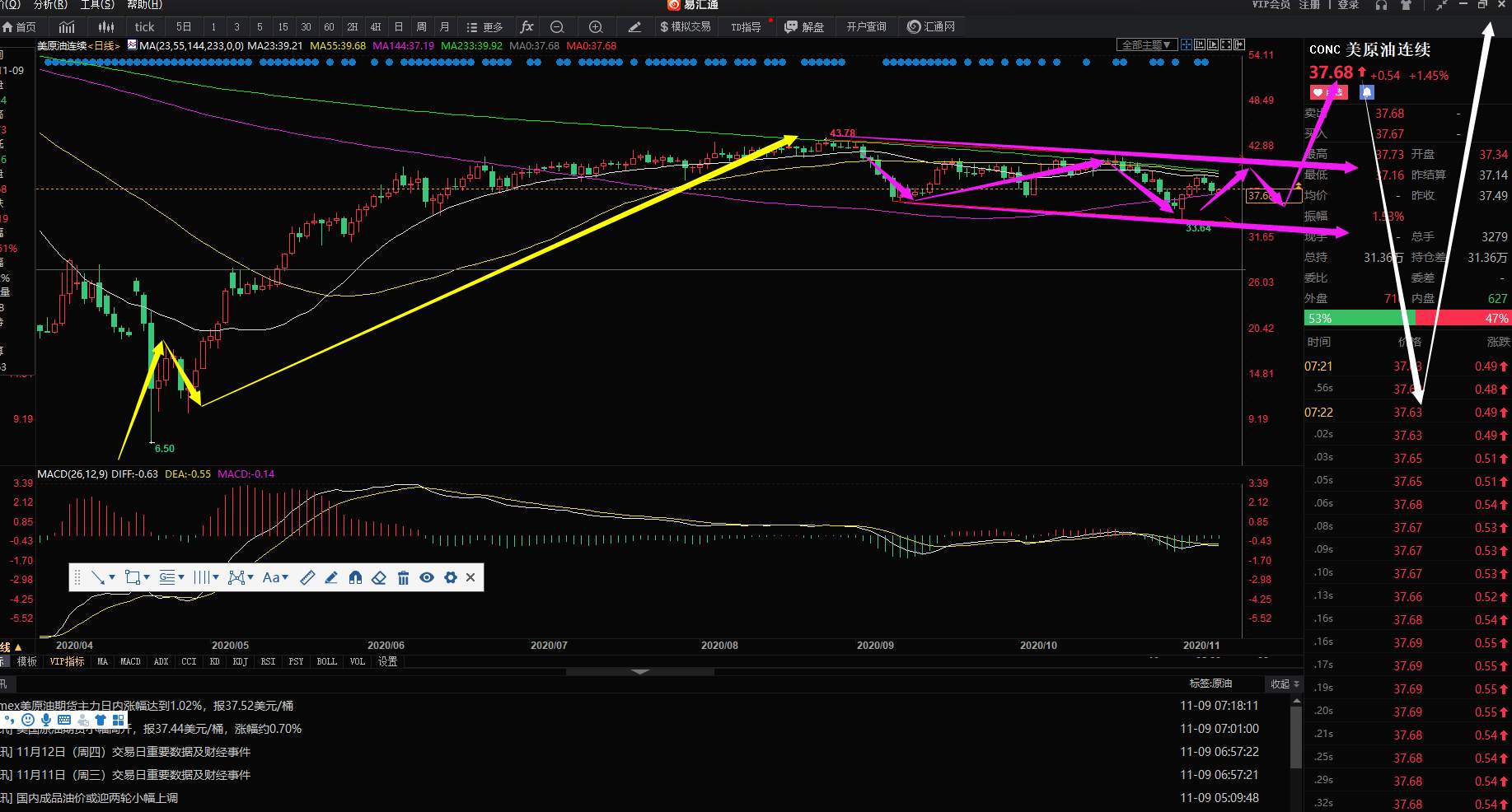Click the 模拟交易 button
Viewport: 1512px width, 812px height.
(685, 26)
